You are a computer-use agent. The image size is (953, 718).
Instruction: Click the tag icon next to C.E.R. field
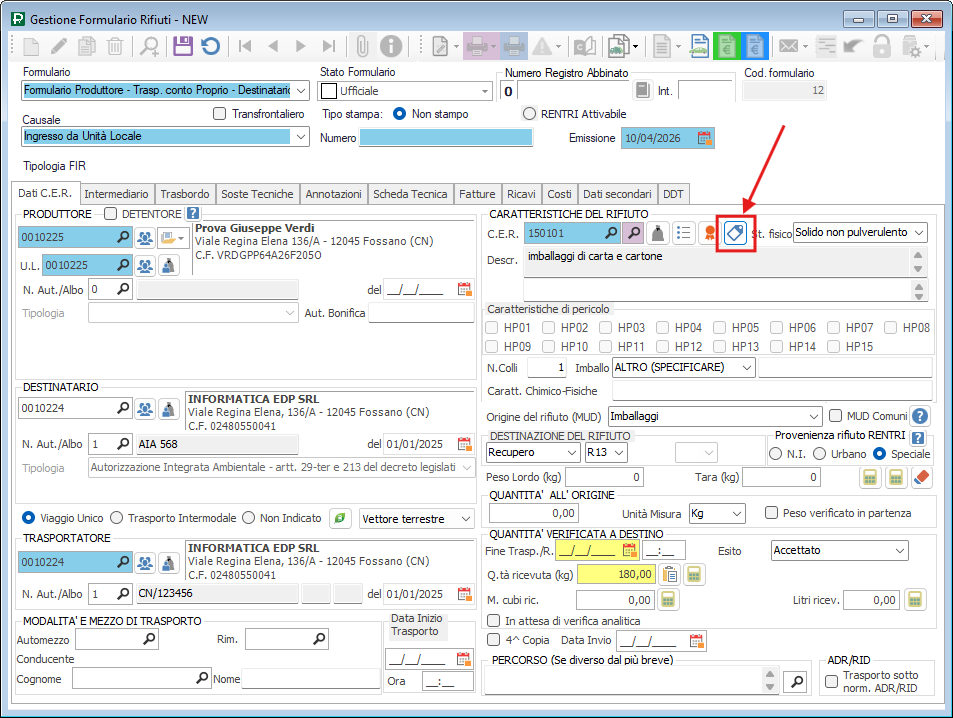(736, 233)
